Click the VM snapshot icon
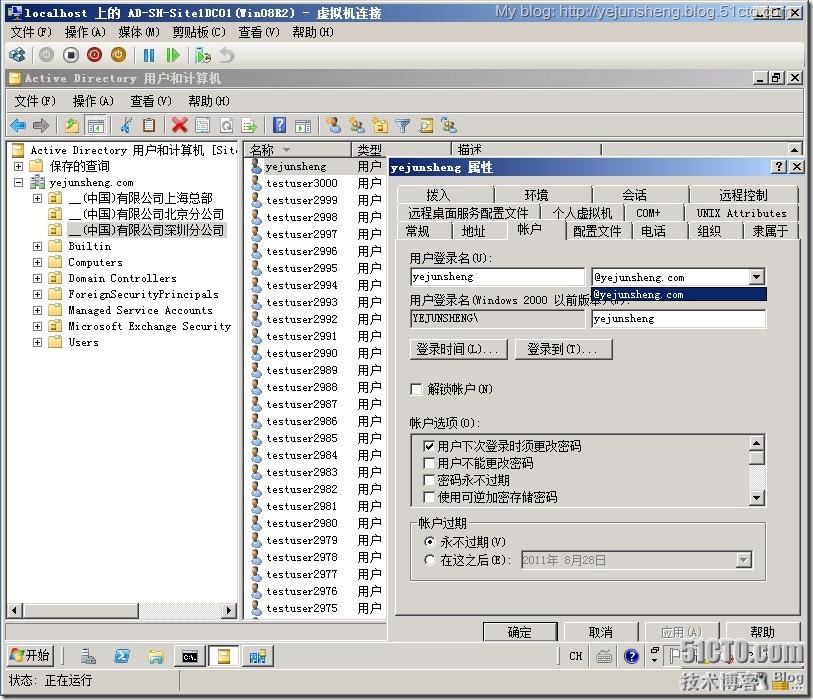This screenshot has width=813, height=700. point(203,55)
